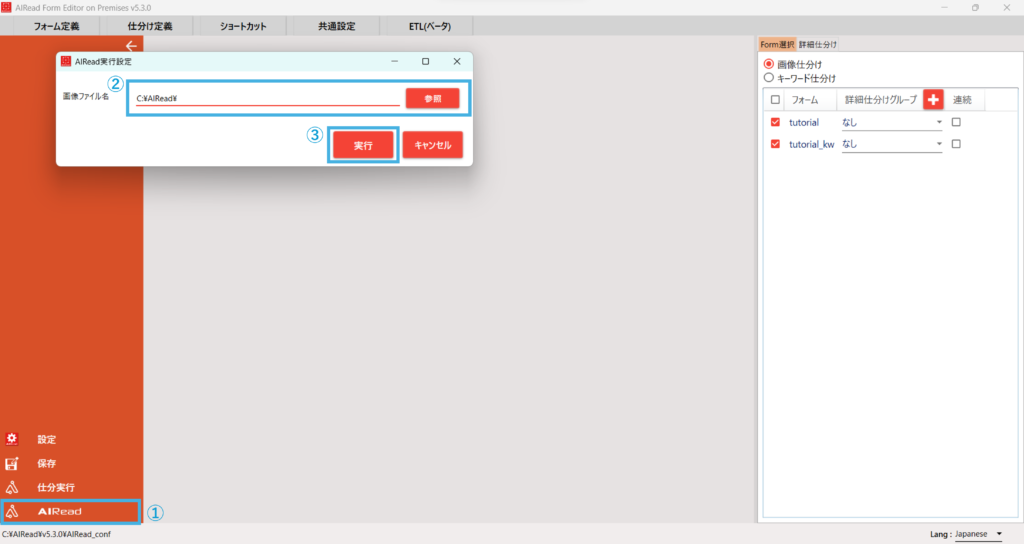Click the settings gear icon in sidebar

click(x=12, y=439)
